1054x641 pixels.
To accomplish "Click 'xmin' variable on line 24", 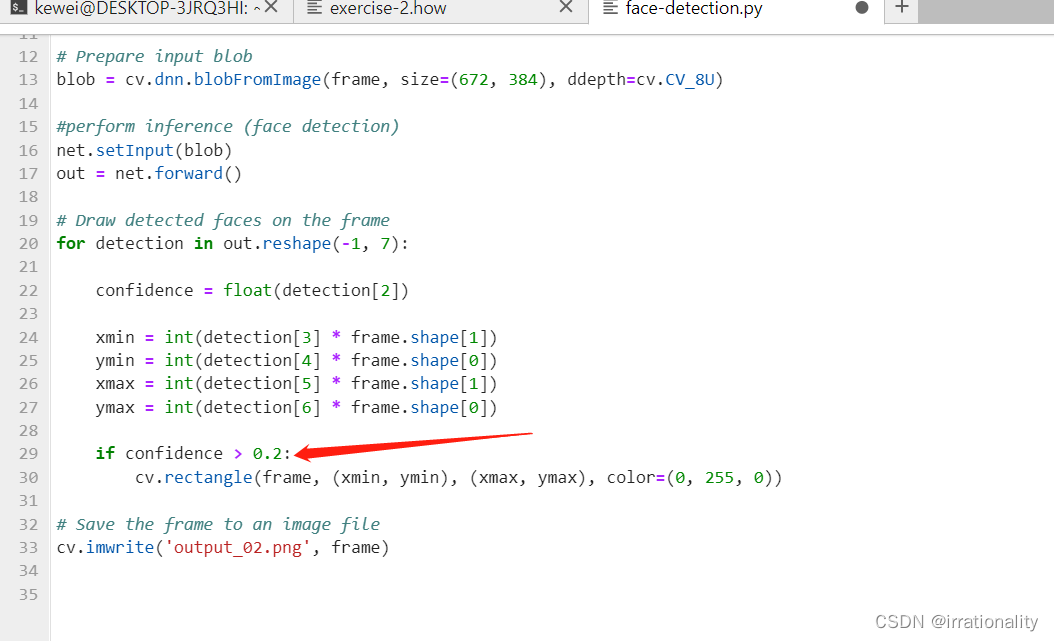I will (115, 338).
